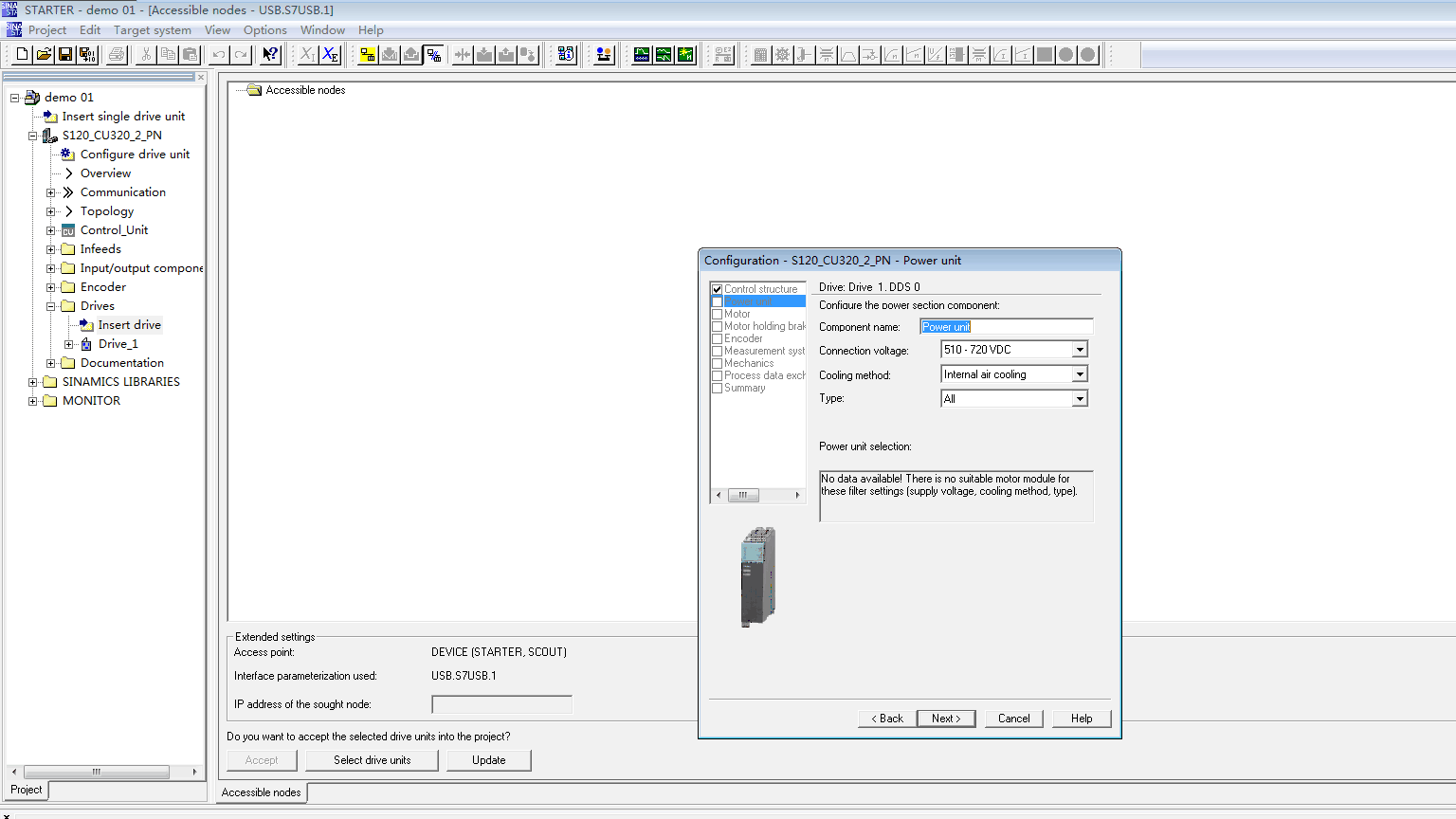
Task: Click the wizard step list horizontal scrollbar
Action: (x=758, y=495)
